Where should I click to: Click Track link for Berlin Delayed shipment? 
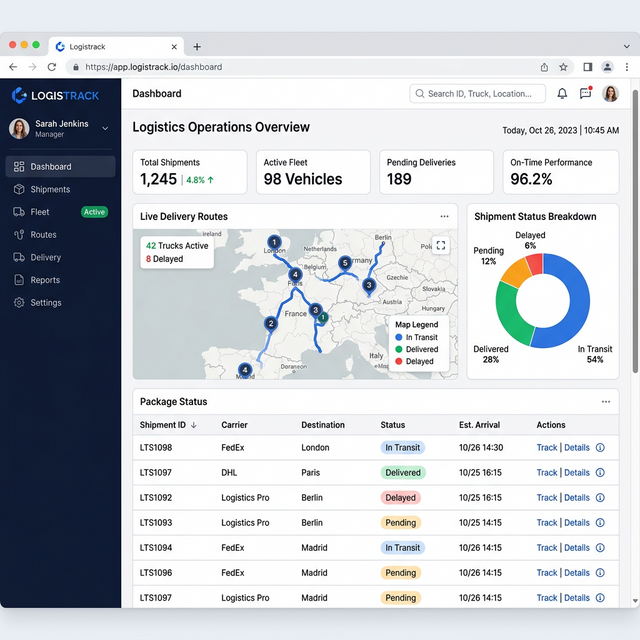pyautogui.click(x=546, y=497)
